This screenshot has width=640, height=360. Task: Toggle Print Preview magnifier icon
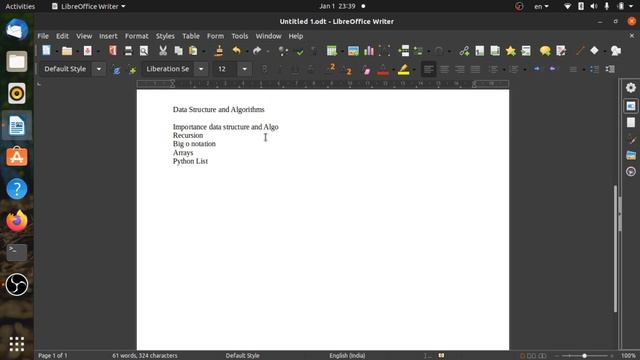tap(144, 51)
